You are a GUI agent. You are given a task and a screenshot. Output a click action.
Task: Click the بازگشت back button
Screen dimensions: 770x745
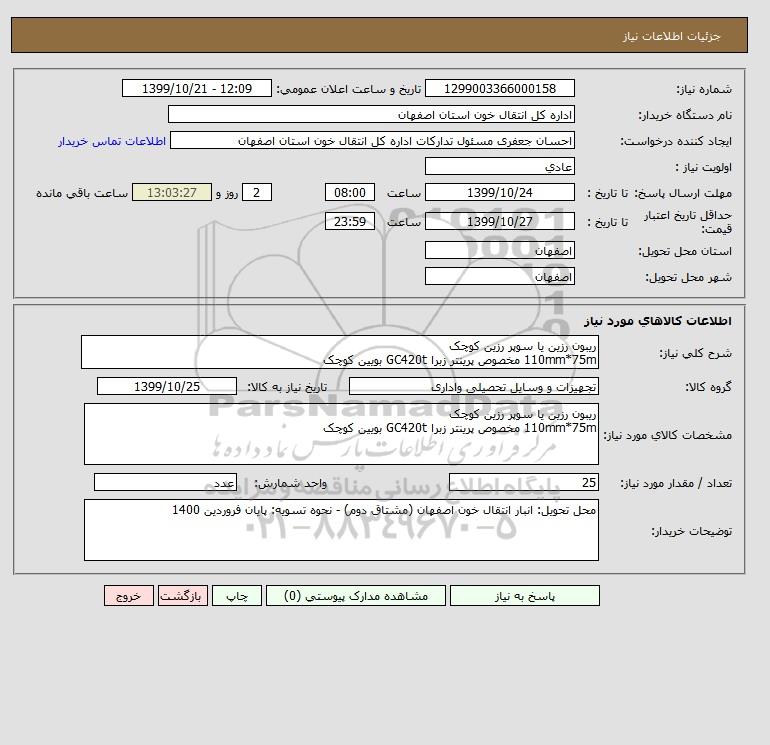[x=183, y=596]
